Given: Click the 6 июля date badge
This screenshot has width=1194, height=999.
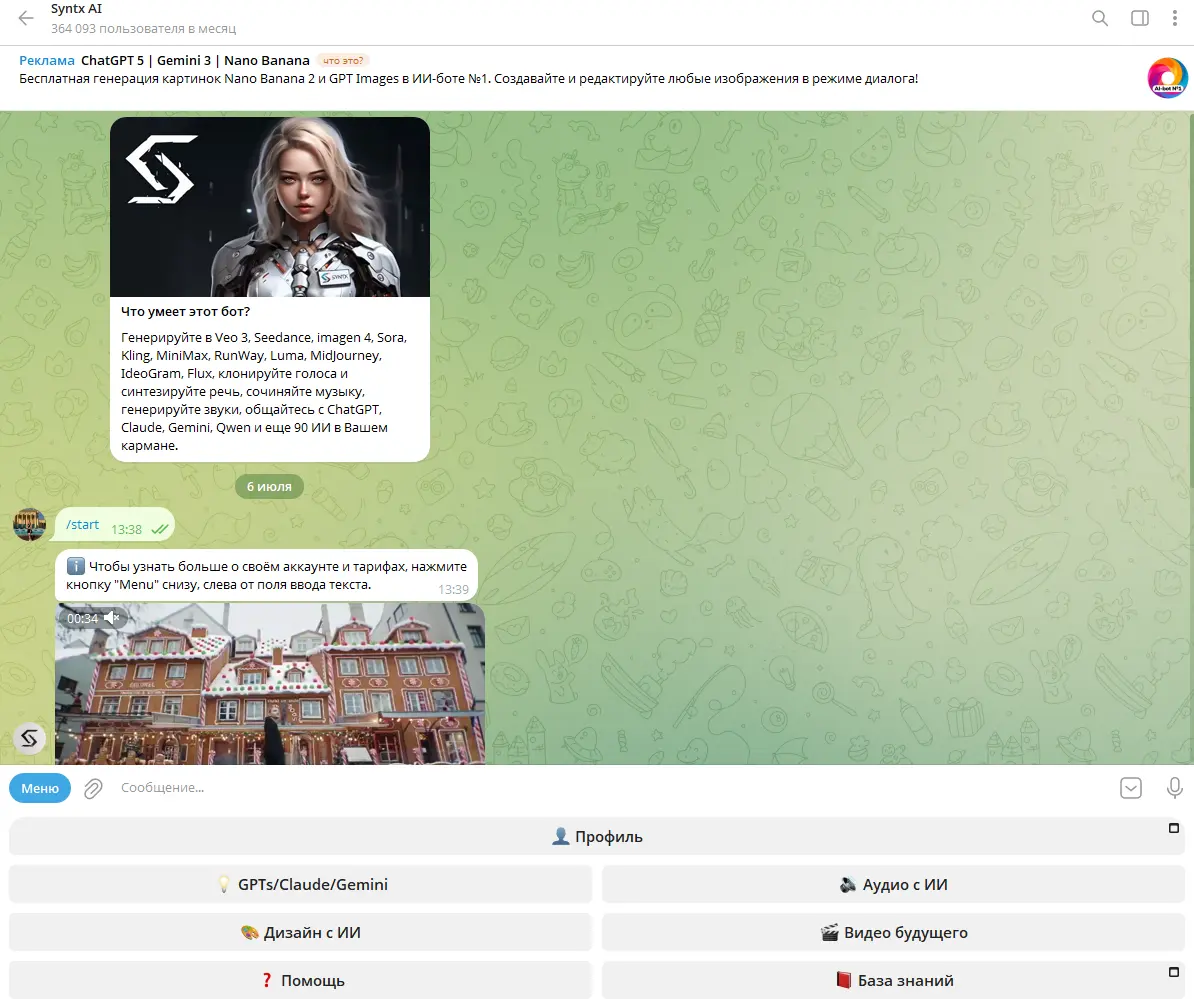Looking at the screenshot, I should click(x=269, y=487).
